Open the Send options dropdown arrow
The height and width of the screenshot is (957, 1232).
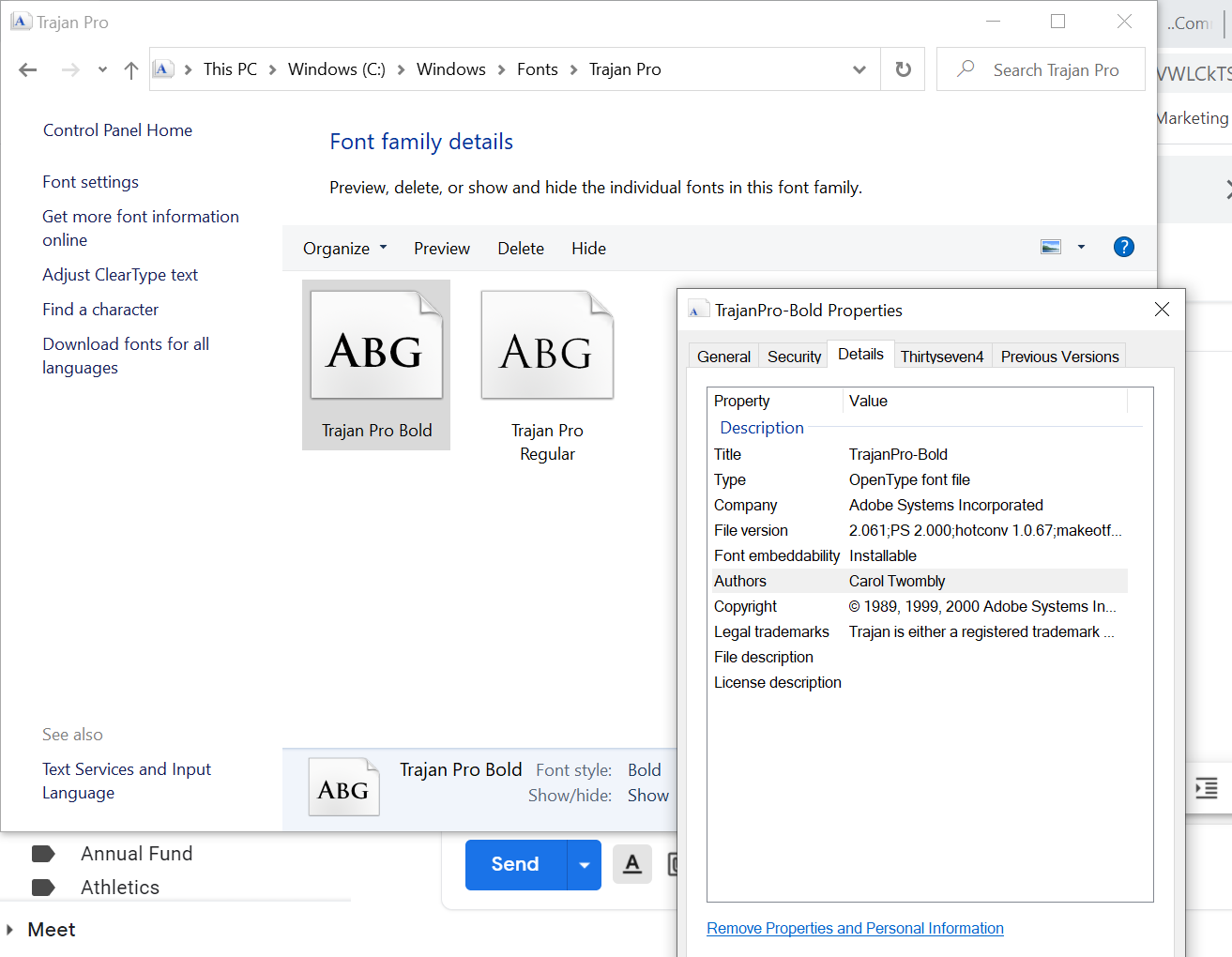[x=584, y=864]
